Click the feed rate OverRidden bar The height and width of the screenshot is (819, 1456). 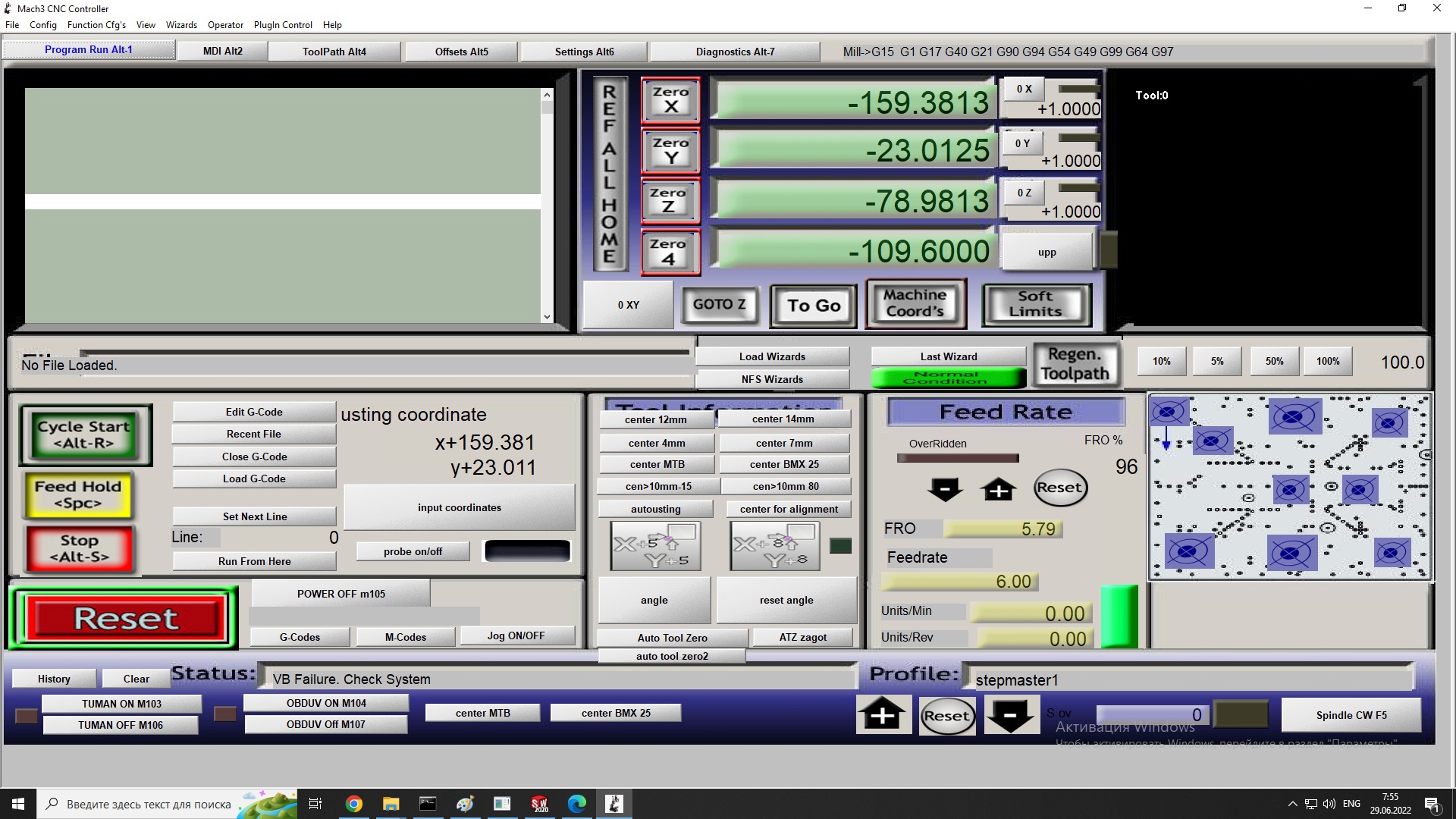coord(958,458)
